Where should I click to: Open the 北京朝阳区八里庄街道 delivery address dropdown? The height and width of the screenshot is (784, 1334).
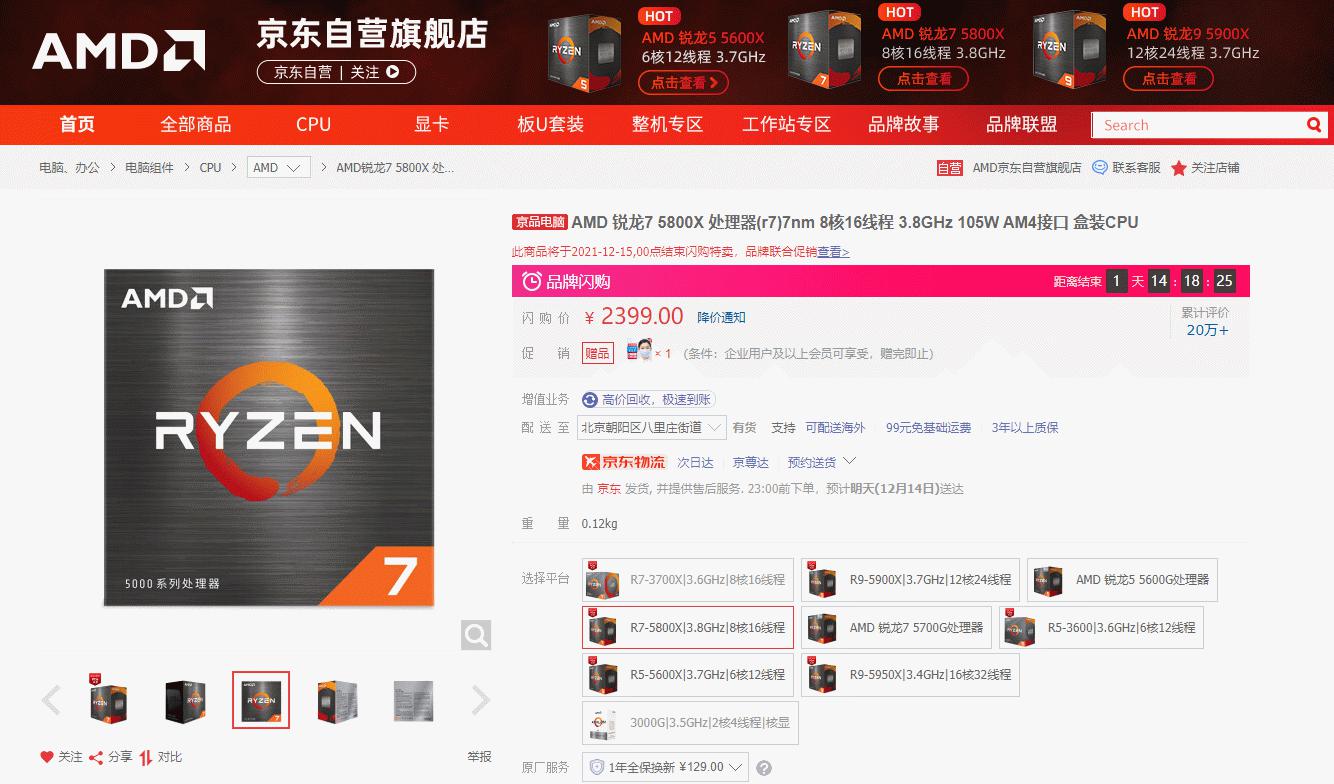click(652, 428)
